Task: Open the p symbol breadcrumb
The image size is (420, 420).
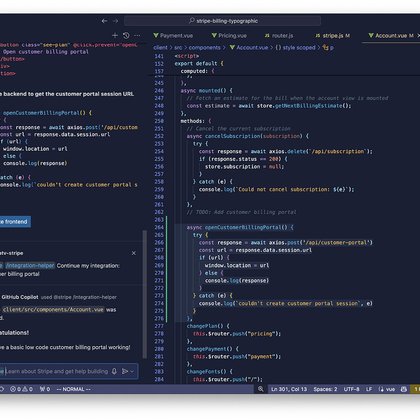Action: 328,48
